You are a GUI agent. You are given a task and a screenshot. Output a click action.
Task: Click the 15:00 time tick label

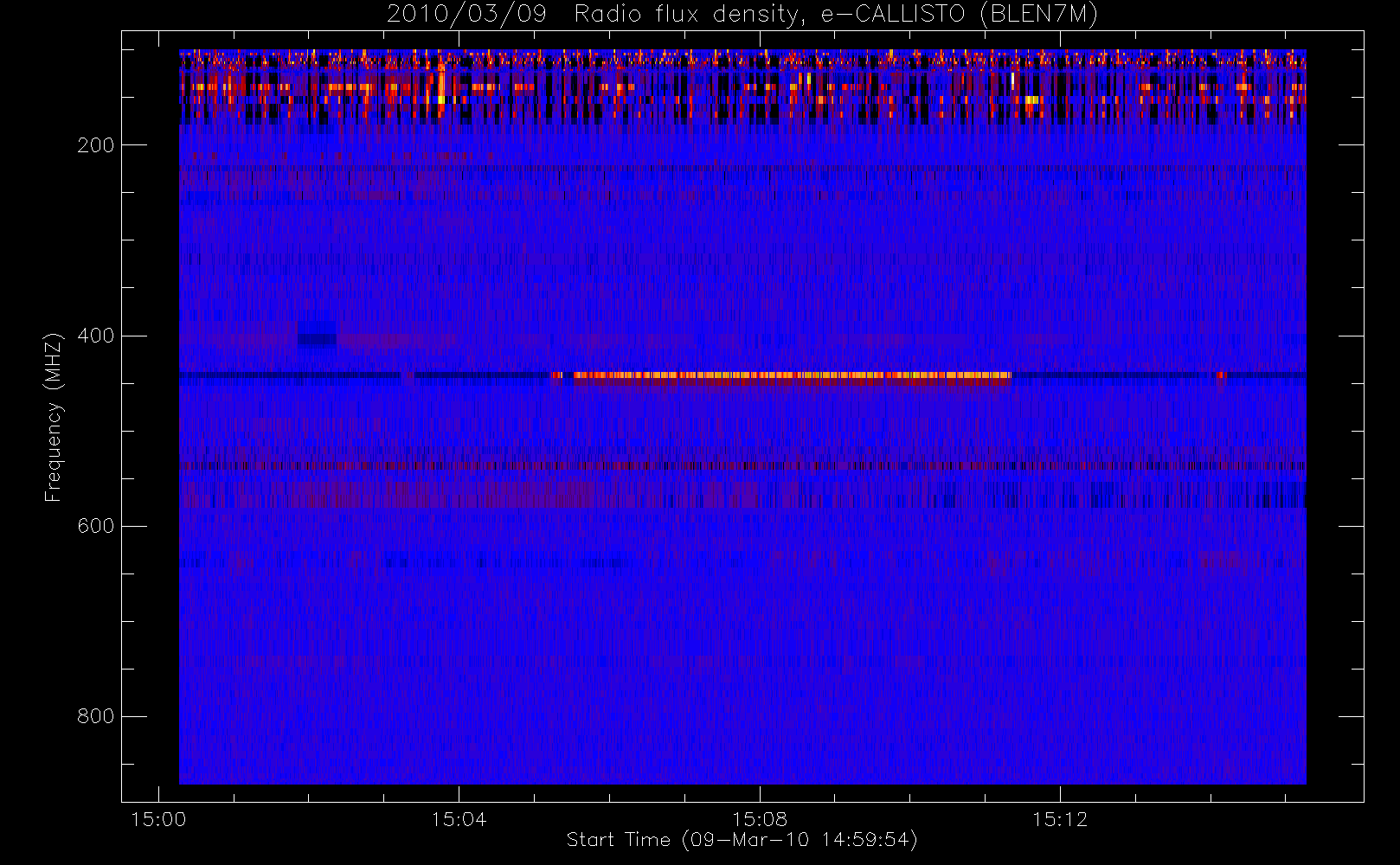click(x=158, y=819)
